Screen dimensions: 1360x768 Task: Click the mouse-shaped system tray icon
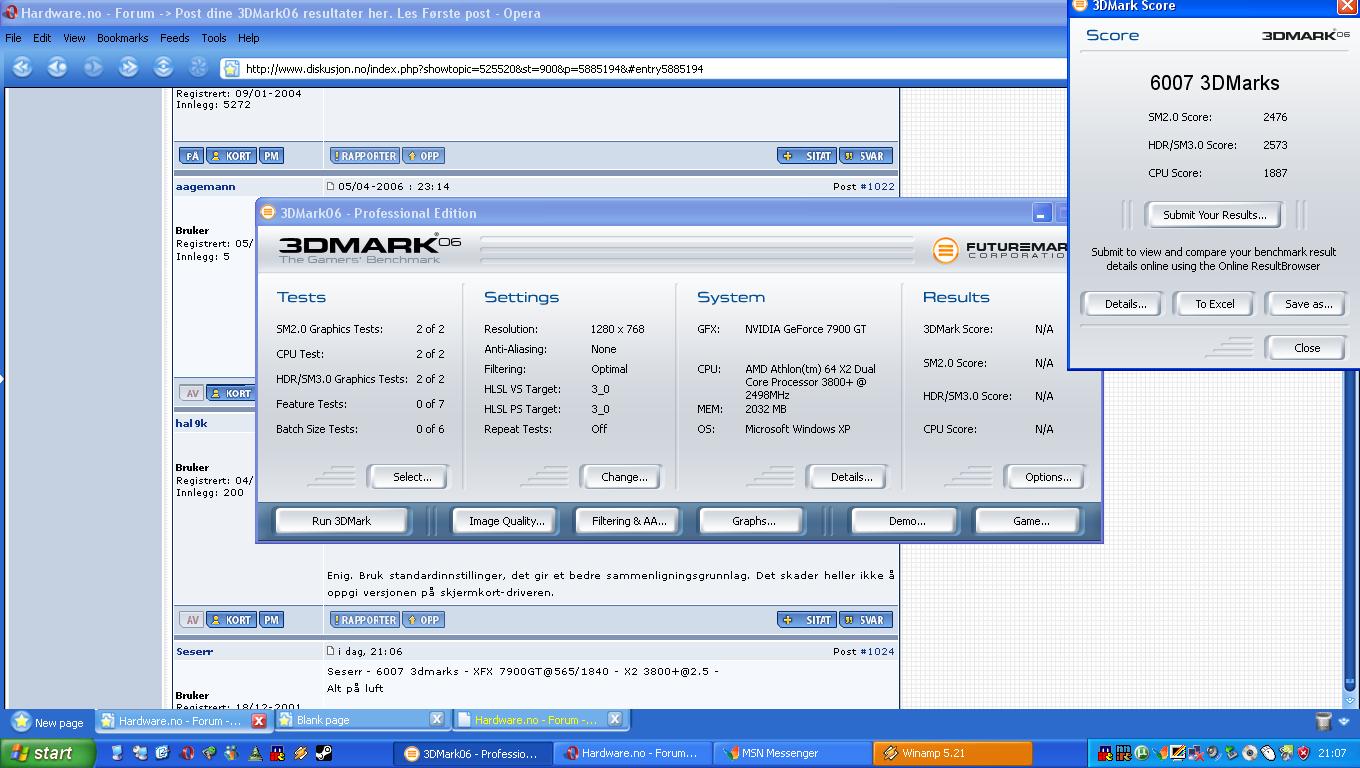[1268, 753]
